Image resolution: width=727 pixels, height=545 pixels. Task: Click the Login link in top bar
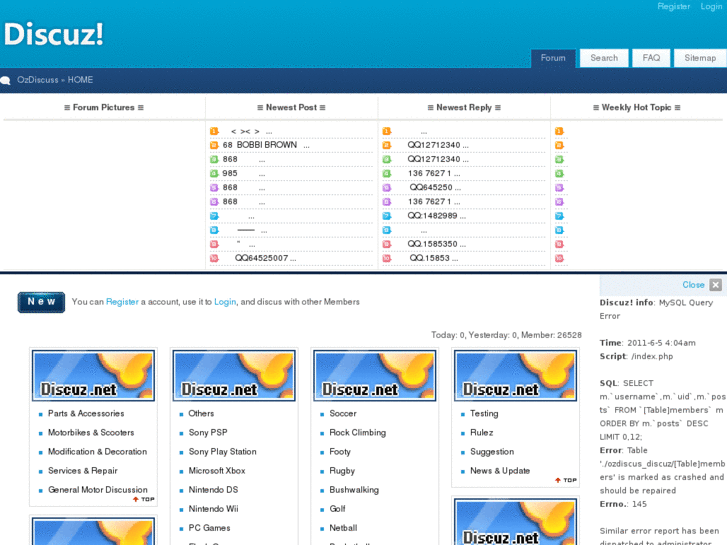coord(711,6)
